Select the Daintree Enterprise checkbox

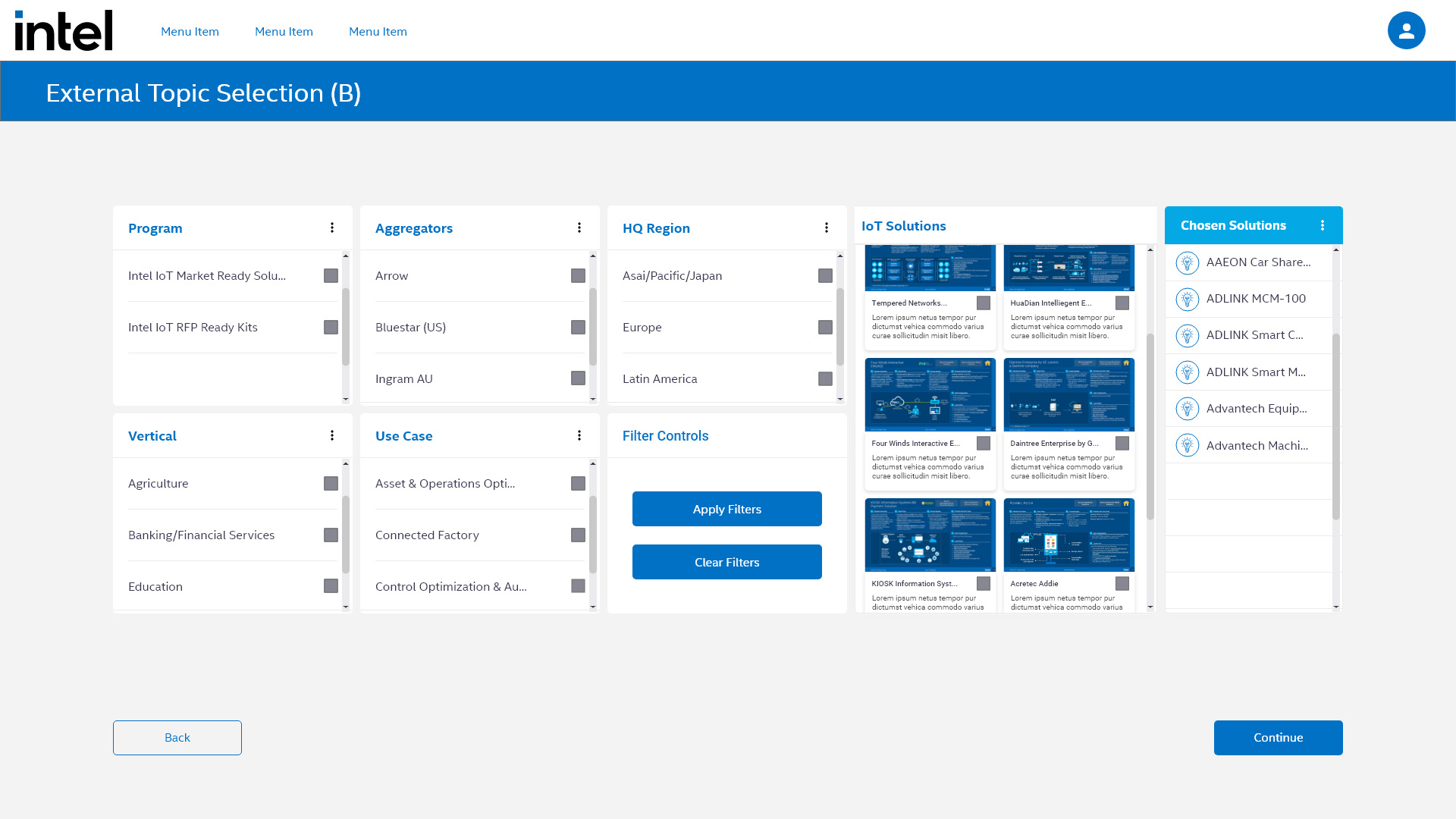coord(1122,443)
